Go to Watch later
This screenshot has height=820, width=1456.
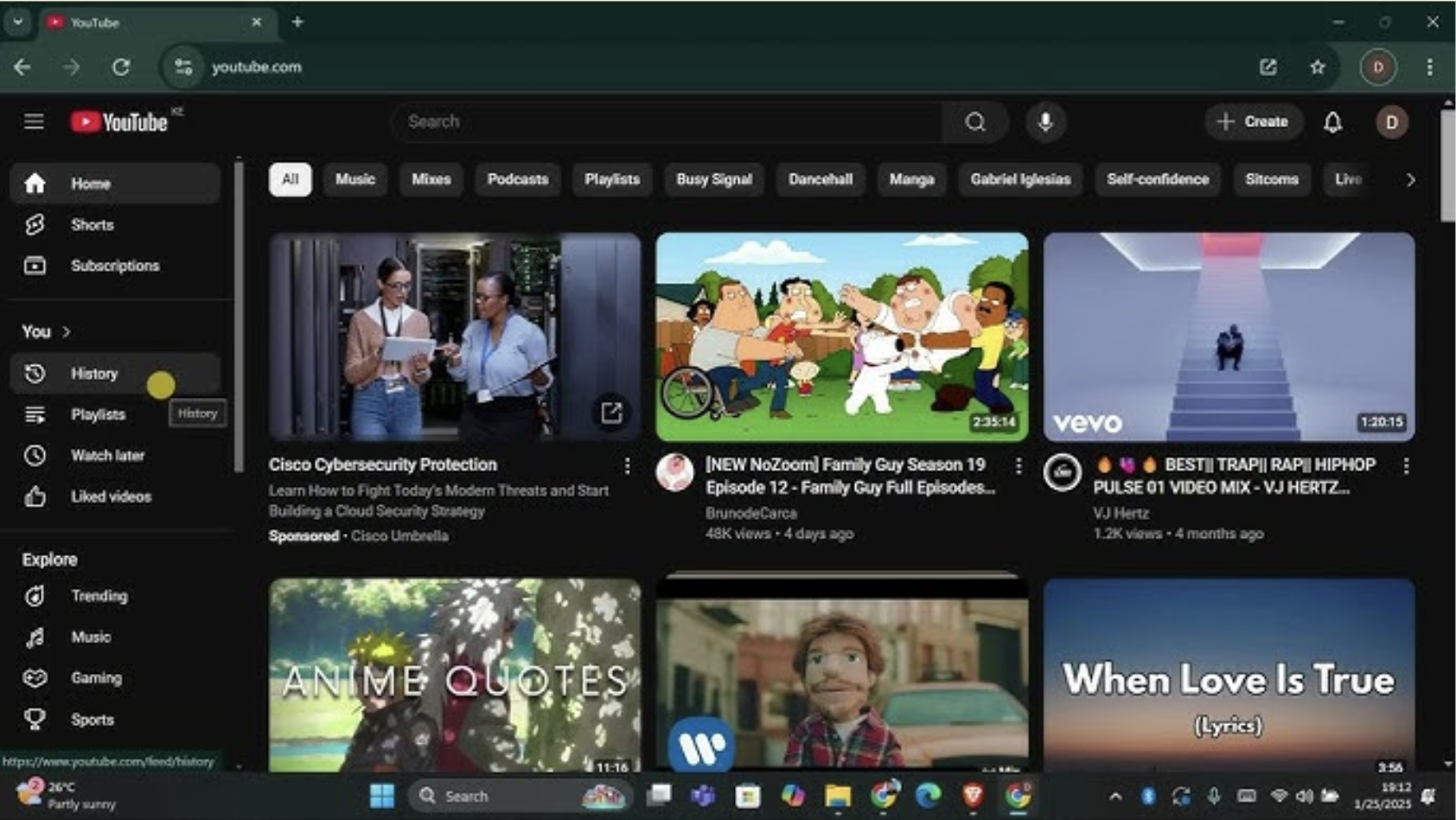[108, 455]
